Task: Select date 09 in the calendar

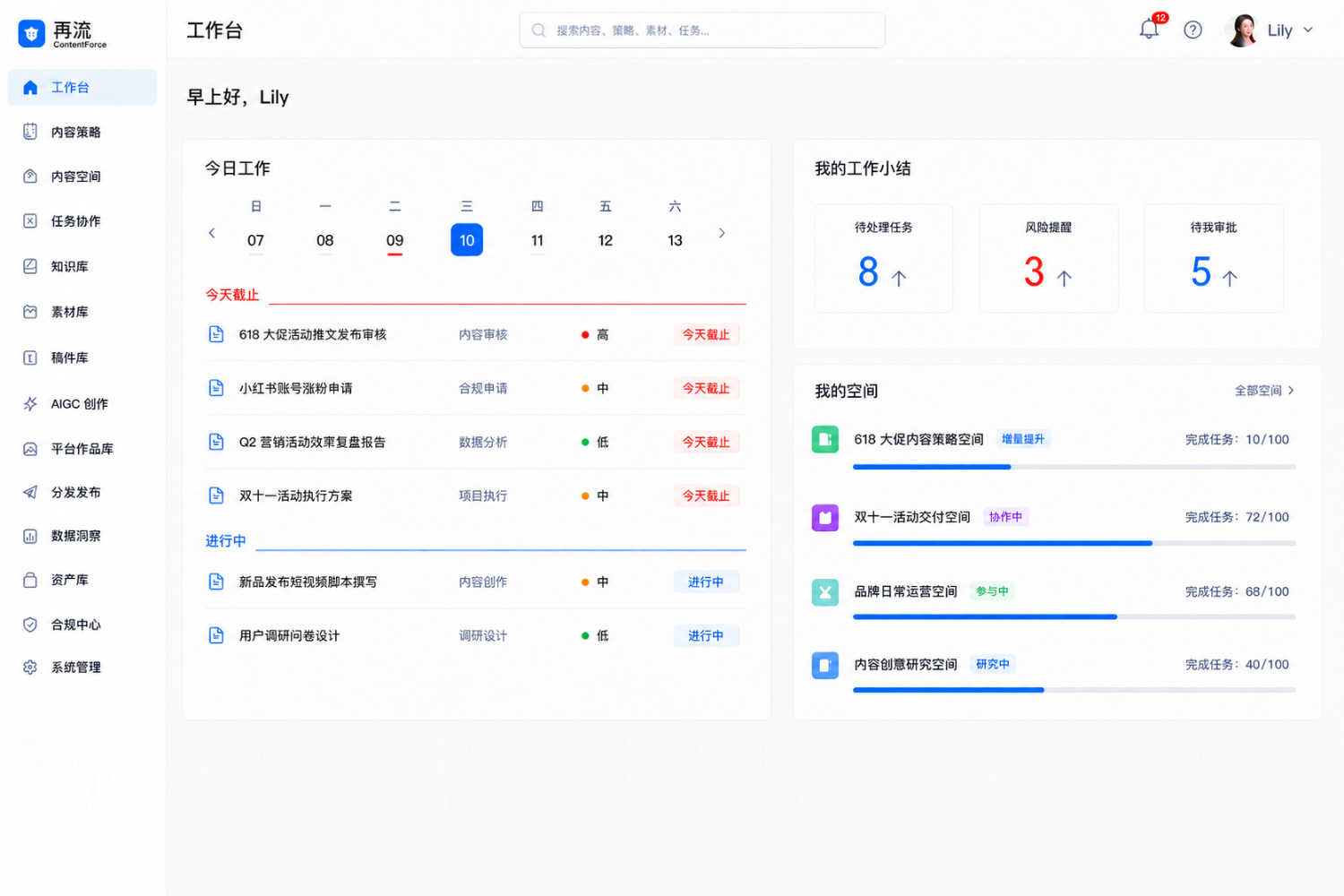Action: [x=395, y=240]
